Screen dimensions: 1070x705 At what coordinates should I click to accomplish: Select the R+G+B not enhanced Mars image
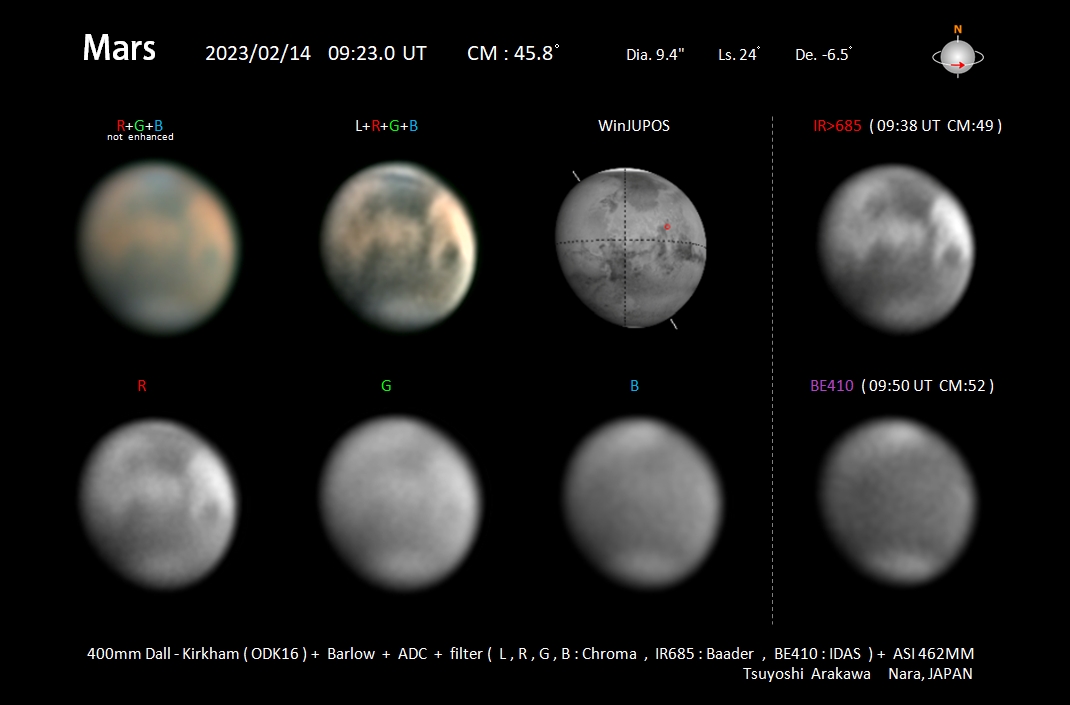158,248
